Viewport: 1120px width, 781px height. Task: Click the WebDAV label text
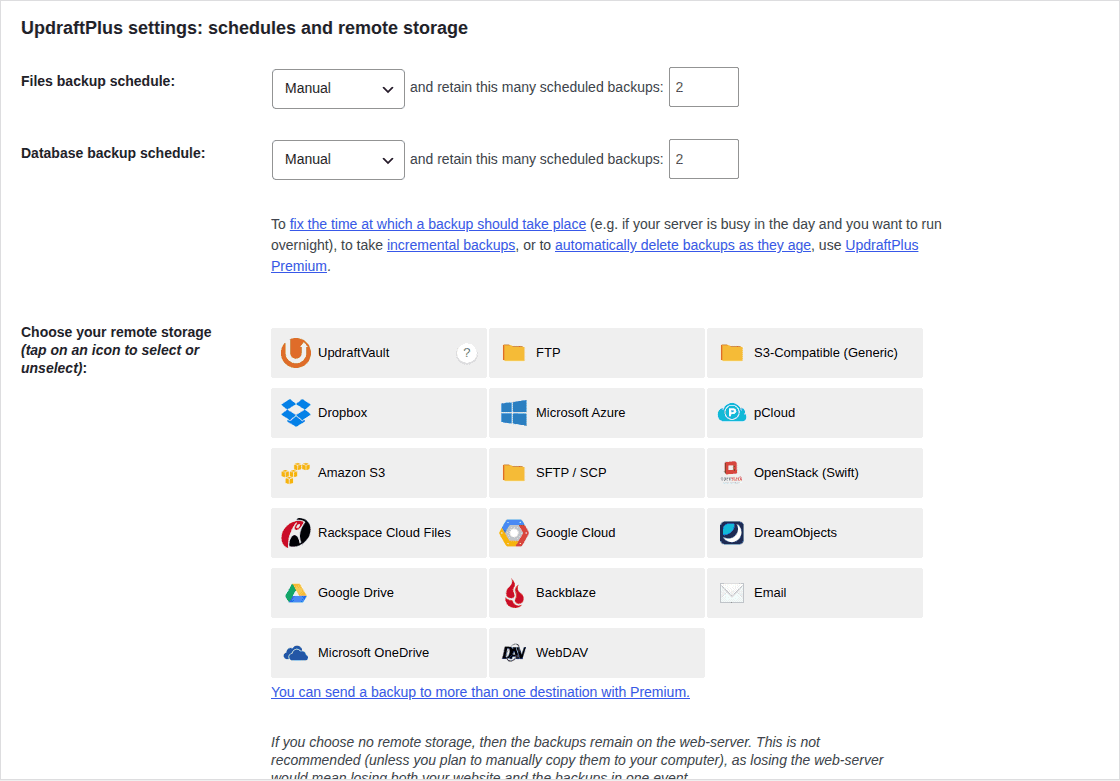pos(562,652)
